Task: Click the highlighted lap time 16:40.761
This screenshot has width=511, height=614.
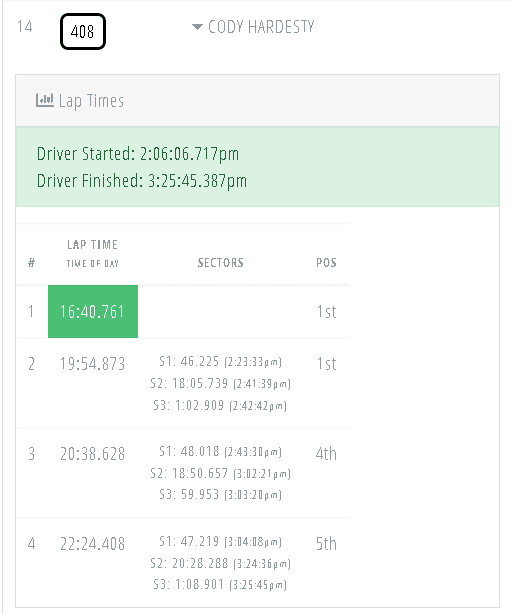Action: (93, 311)
